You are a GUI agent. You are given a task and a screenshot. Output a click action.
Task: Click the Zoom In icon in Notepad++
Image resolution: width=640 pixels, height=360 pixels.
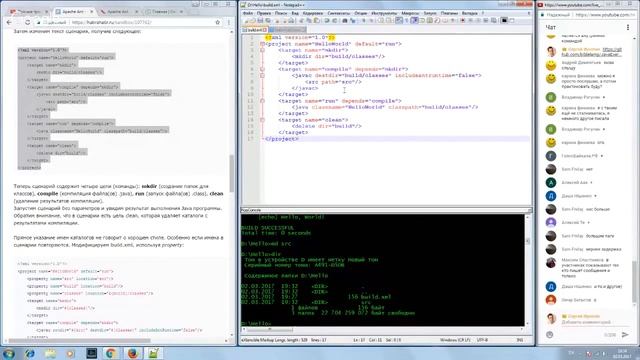coord(364,20)
